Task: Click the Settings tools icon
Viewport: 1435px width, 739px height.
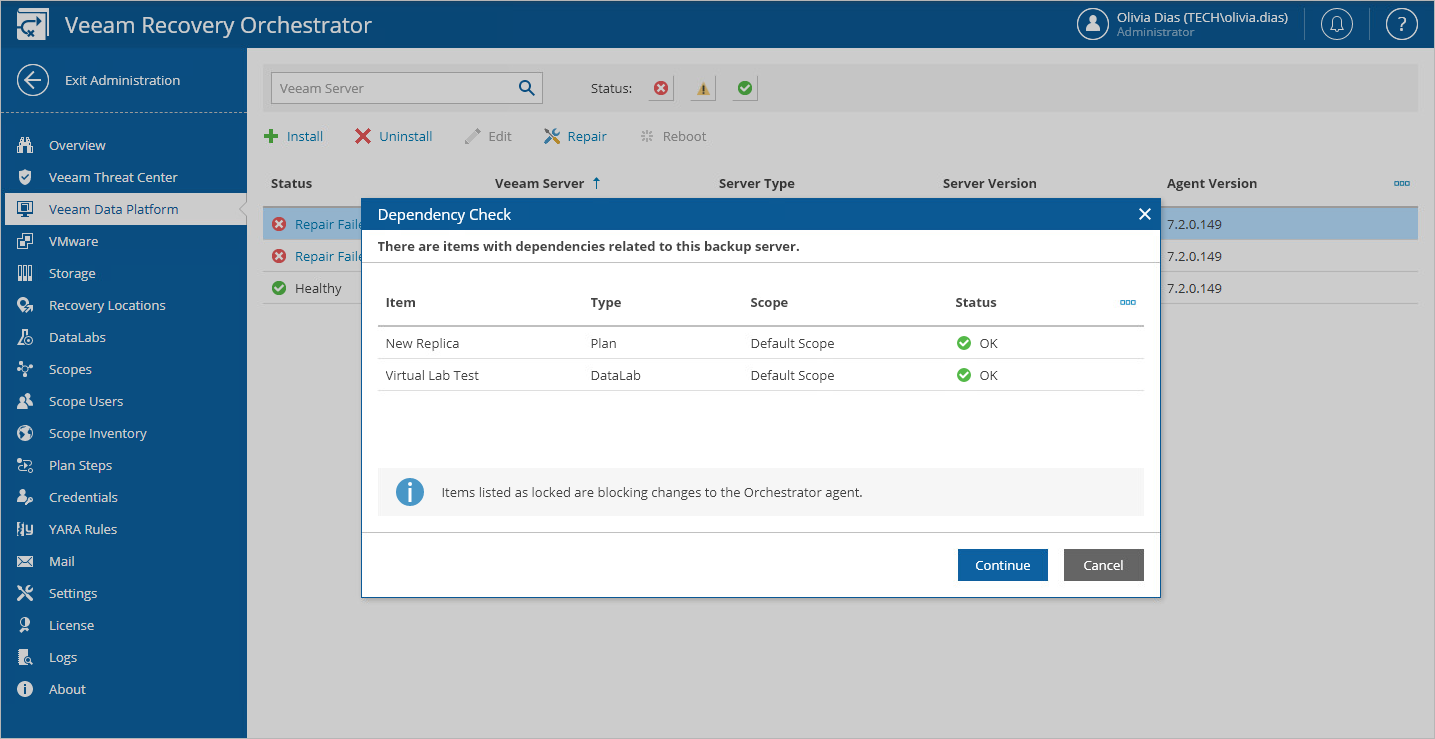Action: coord(26,593)
